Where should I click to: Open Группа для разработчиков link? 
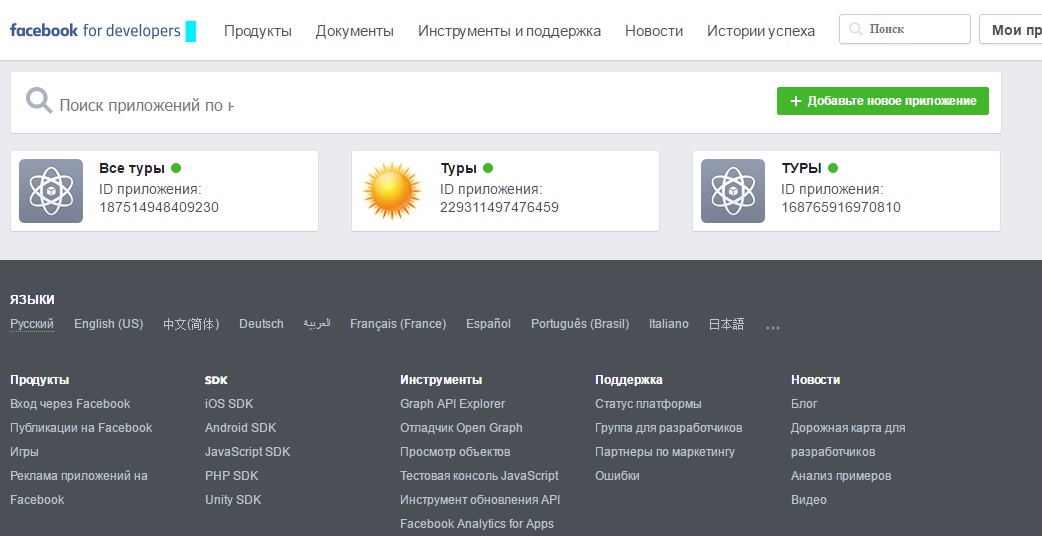(669, 428)
